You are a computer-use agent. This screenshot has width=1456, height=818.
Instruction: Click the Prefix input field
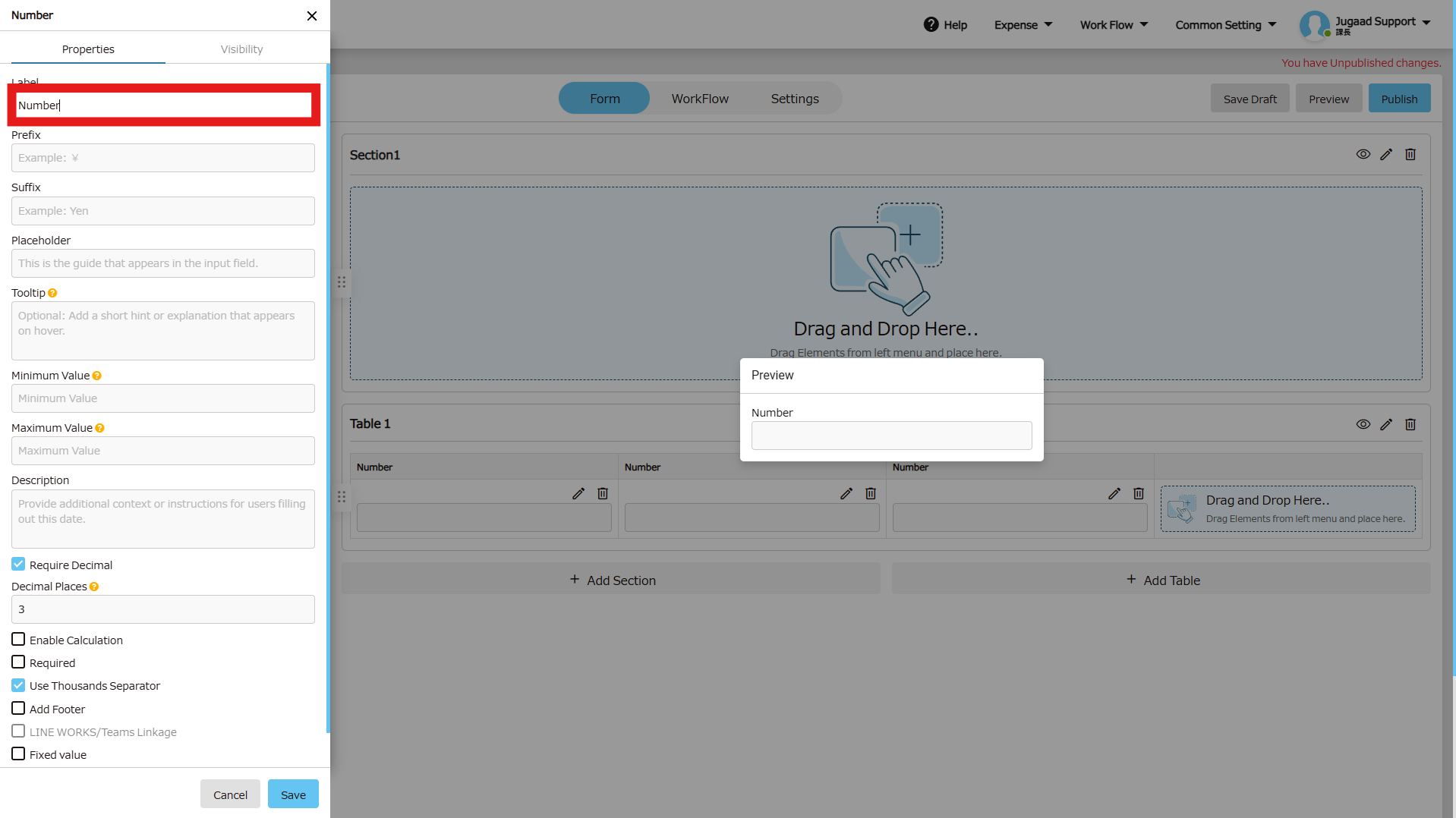tap(163, 158)
